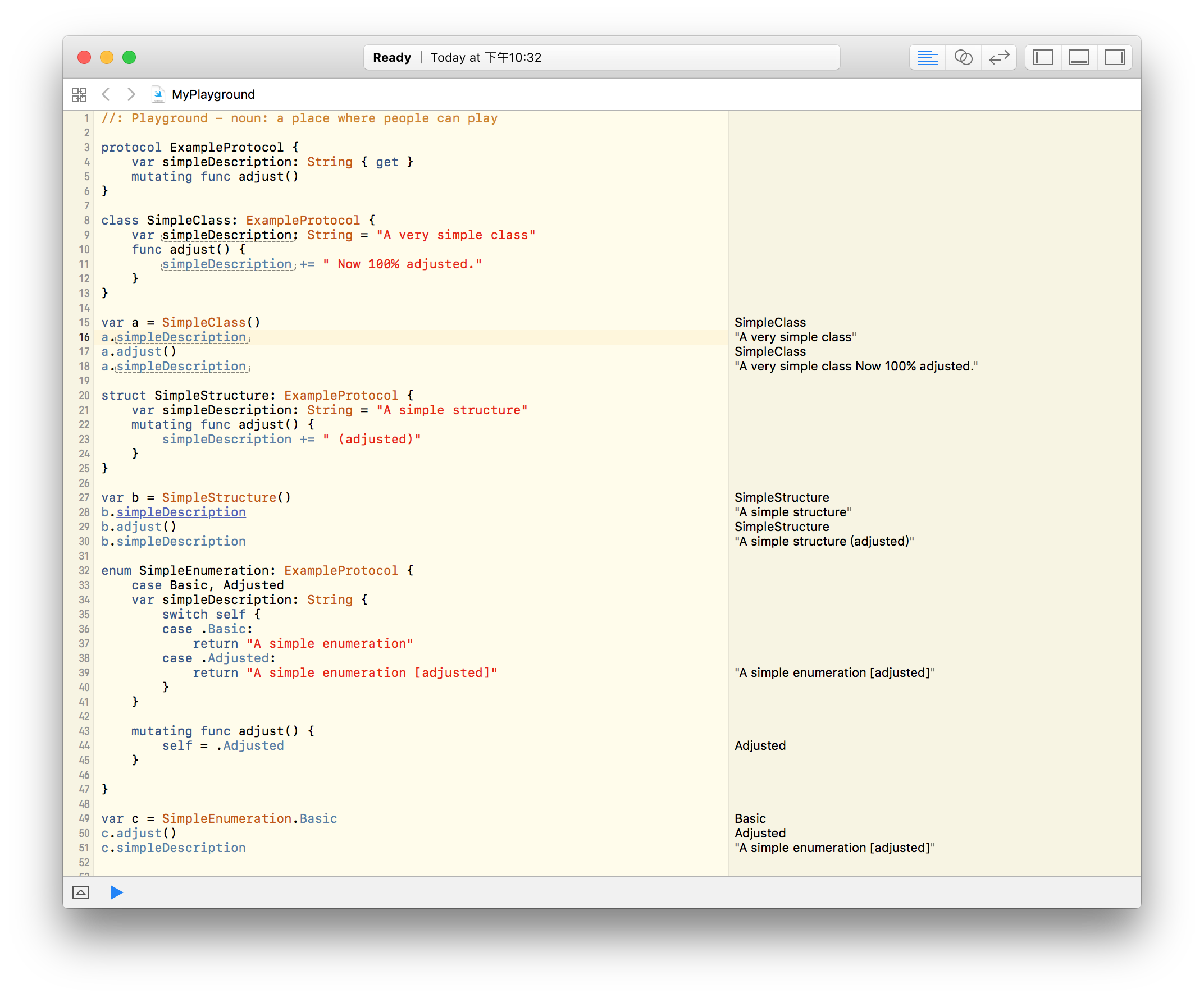1204x998 pixels.
Task: Switch to the Assistant editor
Action: click(963, 57)
